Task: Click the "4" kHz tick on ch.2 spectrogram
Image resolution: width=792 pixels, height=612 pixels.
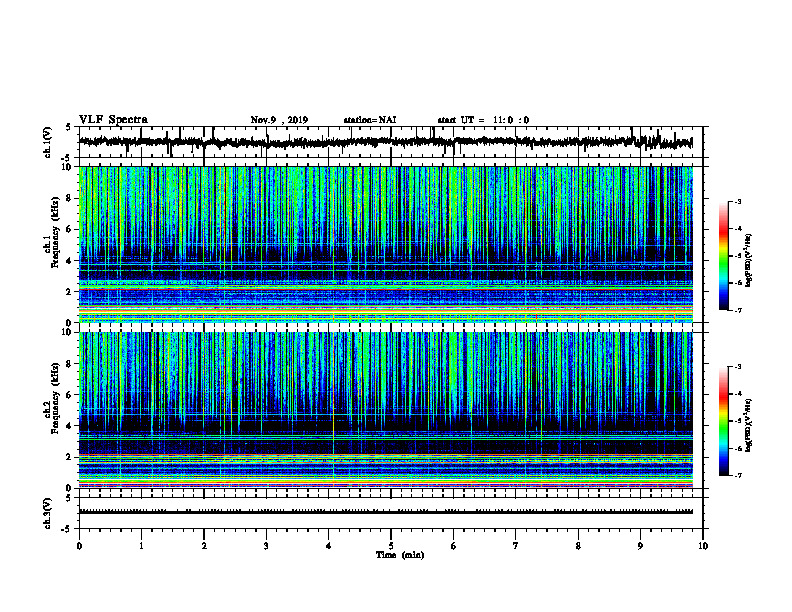Action: 70,426
